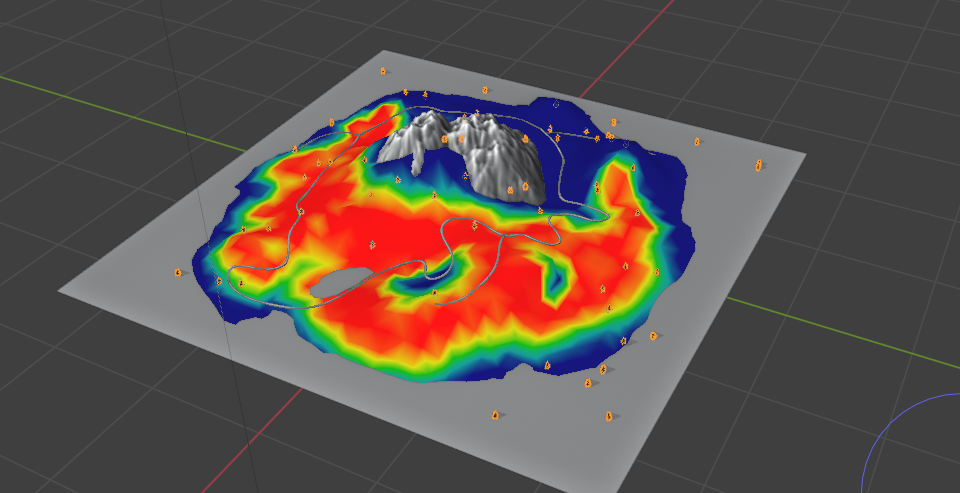960x493 pixels.
Task: Select the orange marker nearest the plane's right corner
Action: pyautogui.click(x=759, y=165)
